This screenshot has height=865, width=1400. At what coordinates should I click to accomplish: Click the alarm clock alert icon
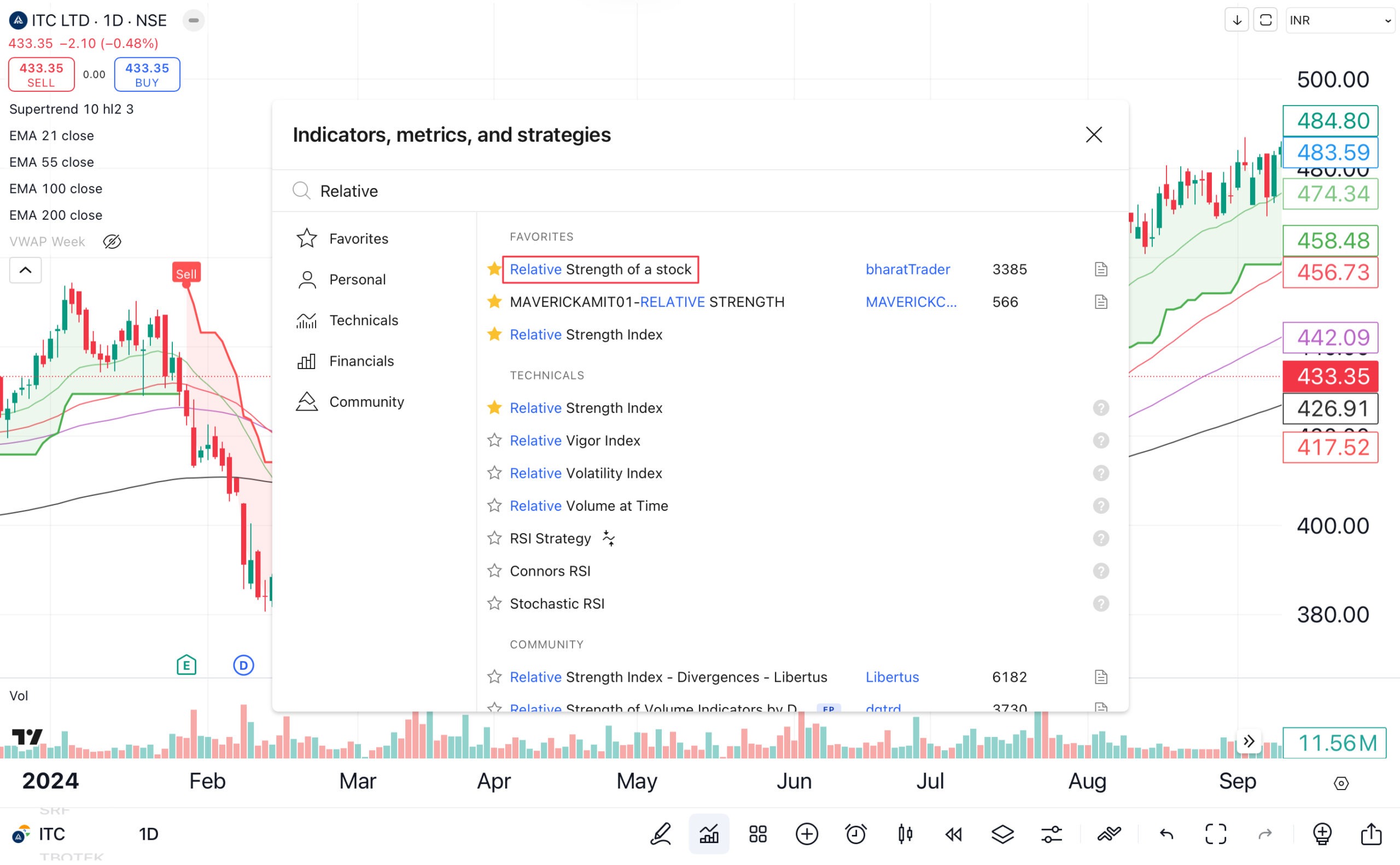tap(855, 834)
